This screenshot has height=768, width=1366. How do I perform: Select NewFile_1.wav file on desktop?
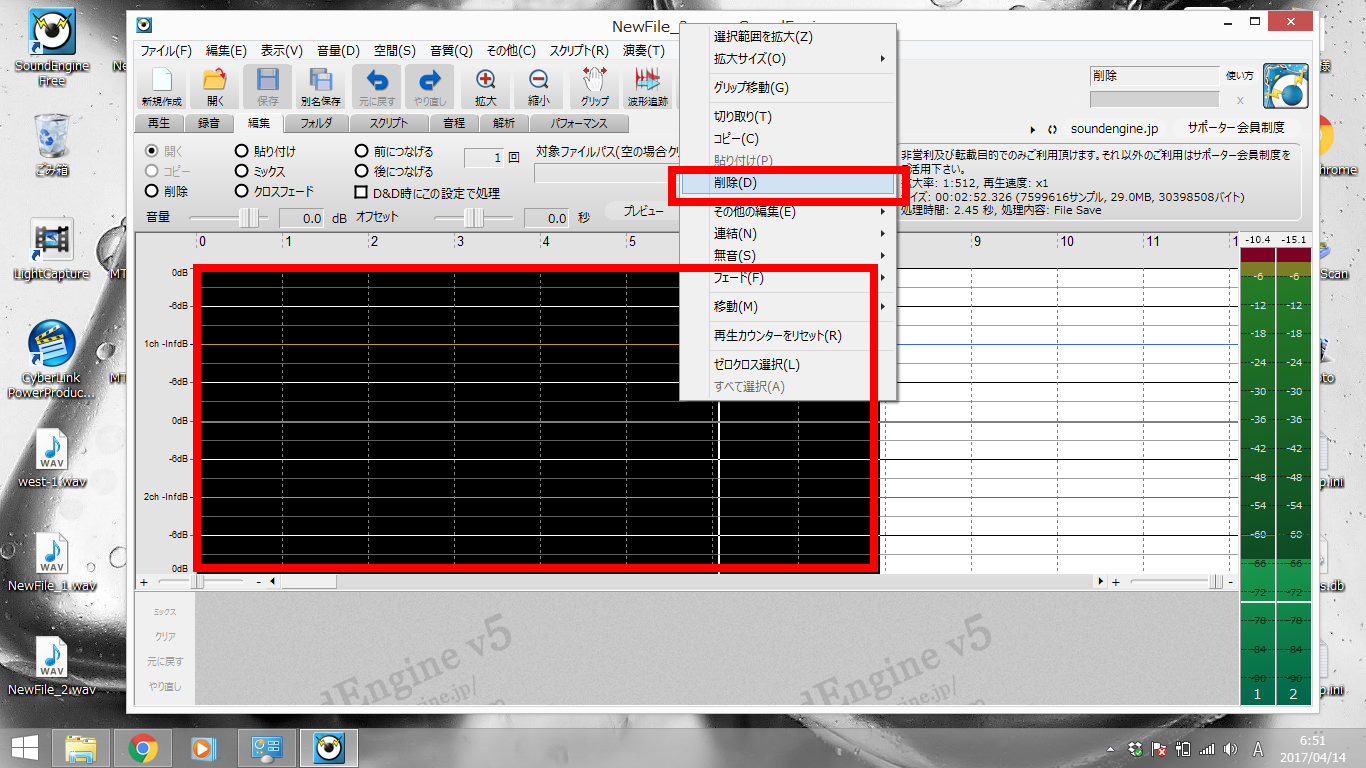(x=52, y=563)
